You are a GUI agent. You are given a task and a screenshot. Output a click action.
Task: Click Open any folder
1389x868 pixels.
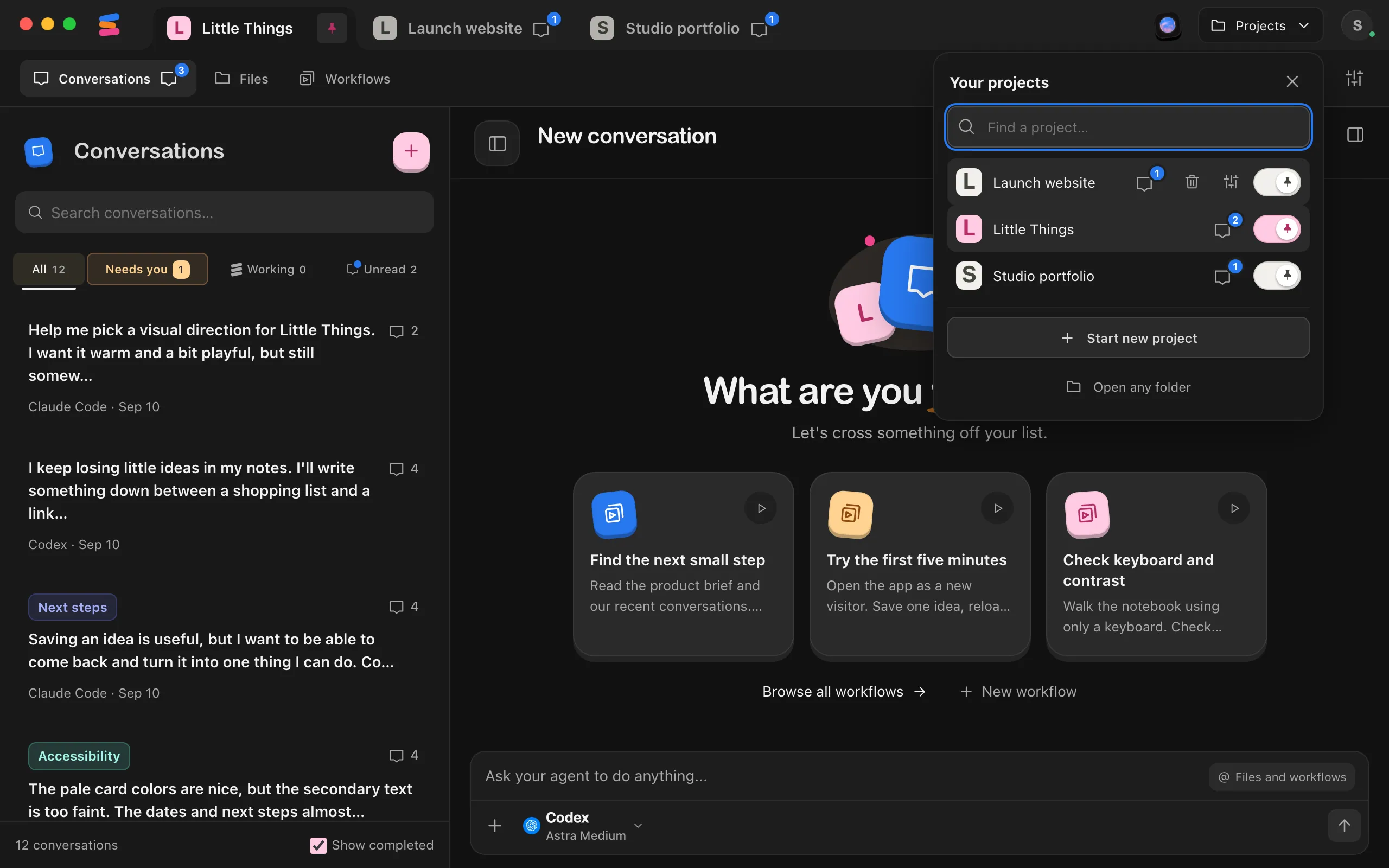coord(1129,387)
